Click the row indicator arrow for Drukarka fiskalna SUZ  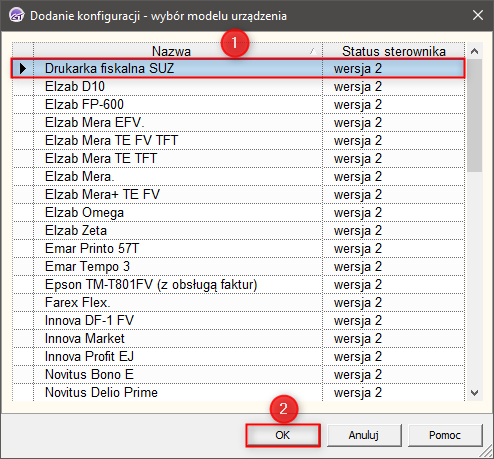[23, 68]
